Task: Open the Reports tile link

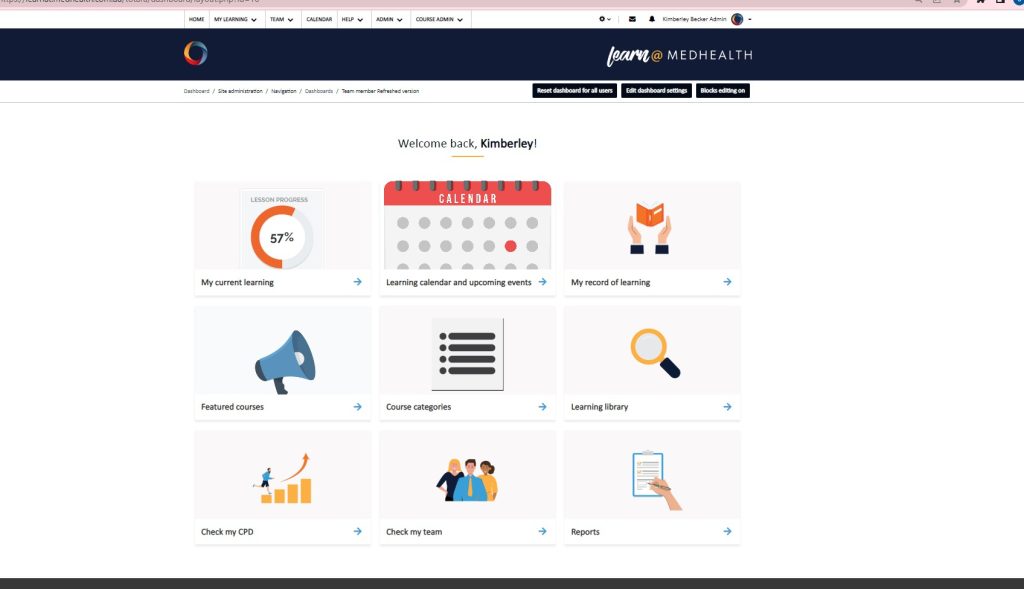Action: [585, 532]
